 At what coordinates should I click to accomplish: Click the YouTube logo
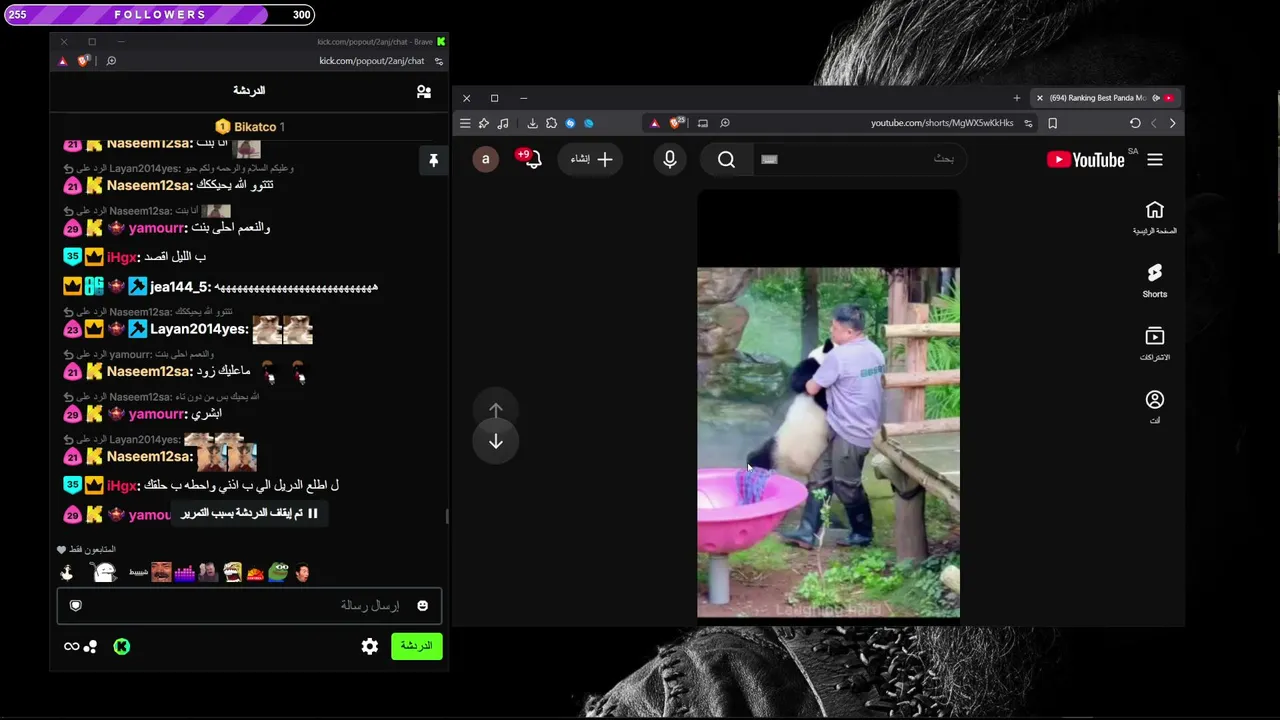[1085, 160]
